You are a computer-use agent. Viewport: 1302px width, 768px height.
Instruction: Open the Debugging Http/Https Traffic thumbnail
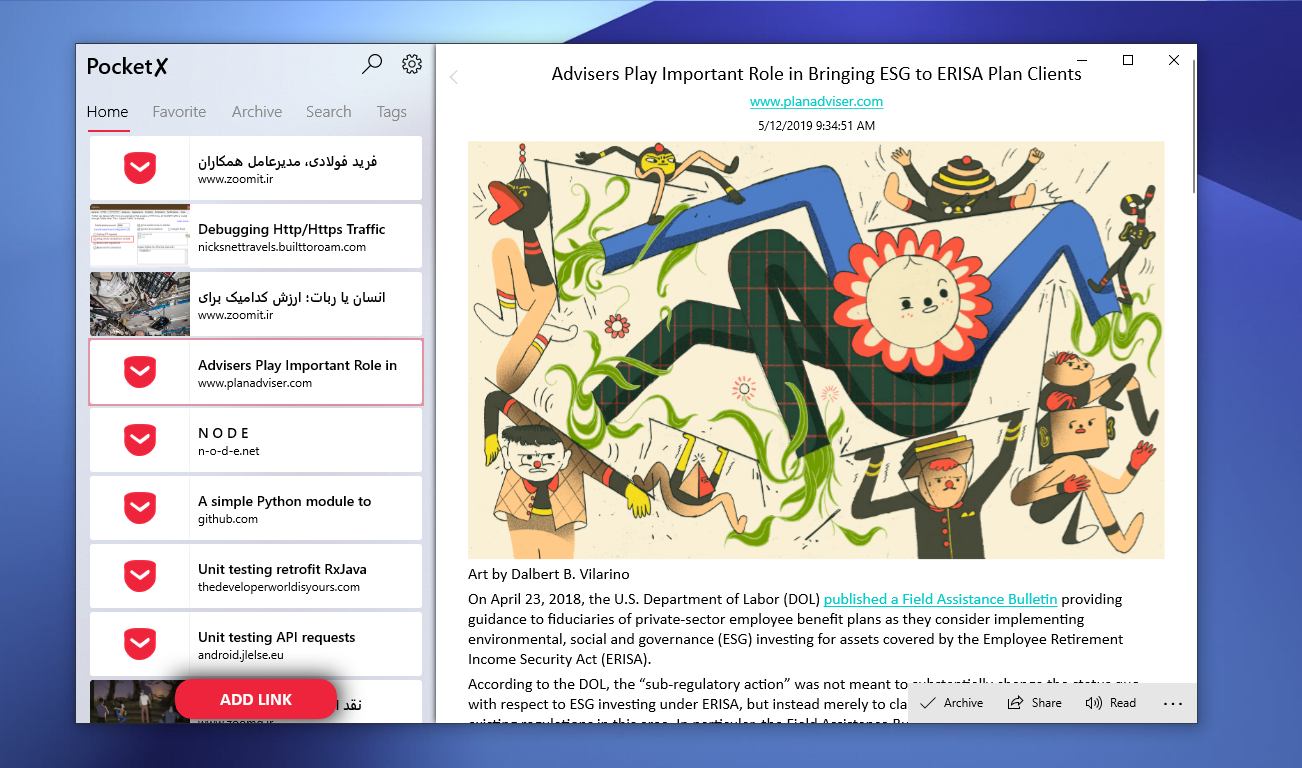coord(140,236)
